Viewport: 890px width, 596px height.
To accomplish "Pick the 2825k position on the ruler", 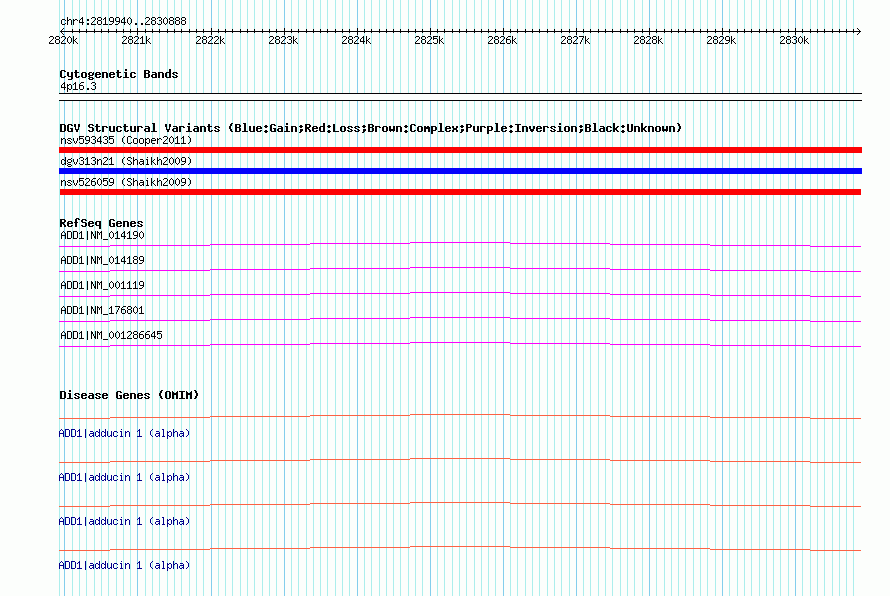I will click(x=429, y=40).
